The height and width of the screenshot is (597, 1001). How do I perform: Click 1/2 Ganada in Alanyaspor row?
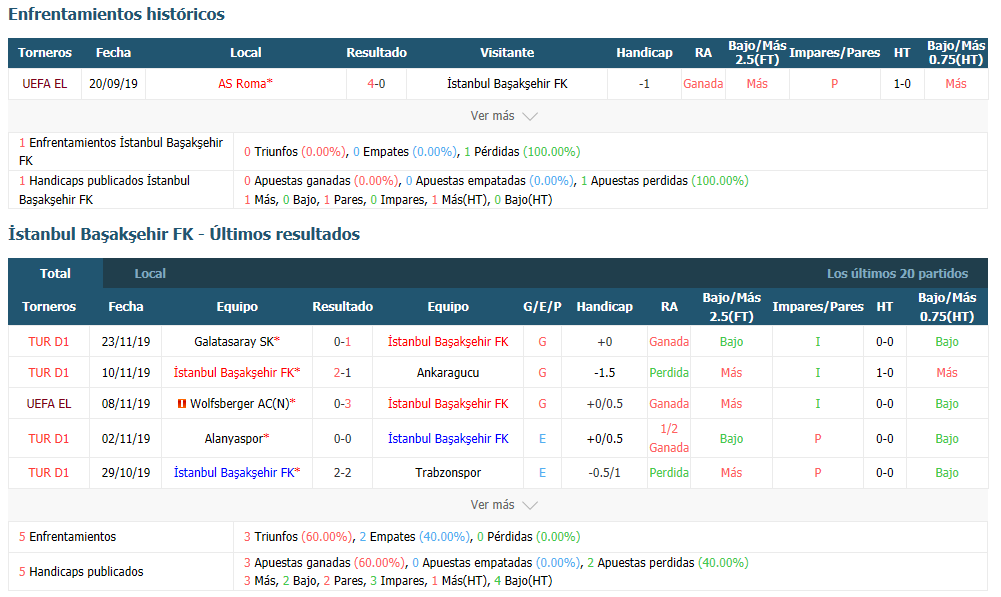pos(669,439)
